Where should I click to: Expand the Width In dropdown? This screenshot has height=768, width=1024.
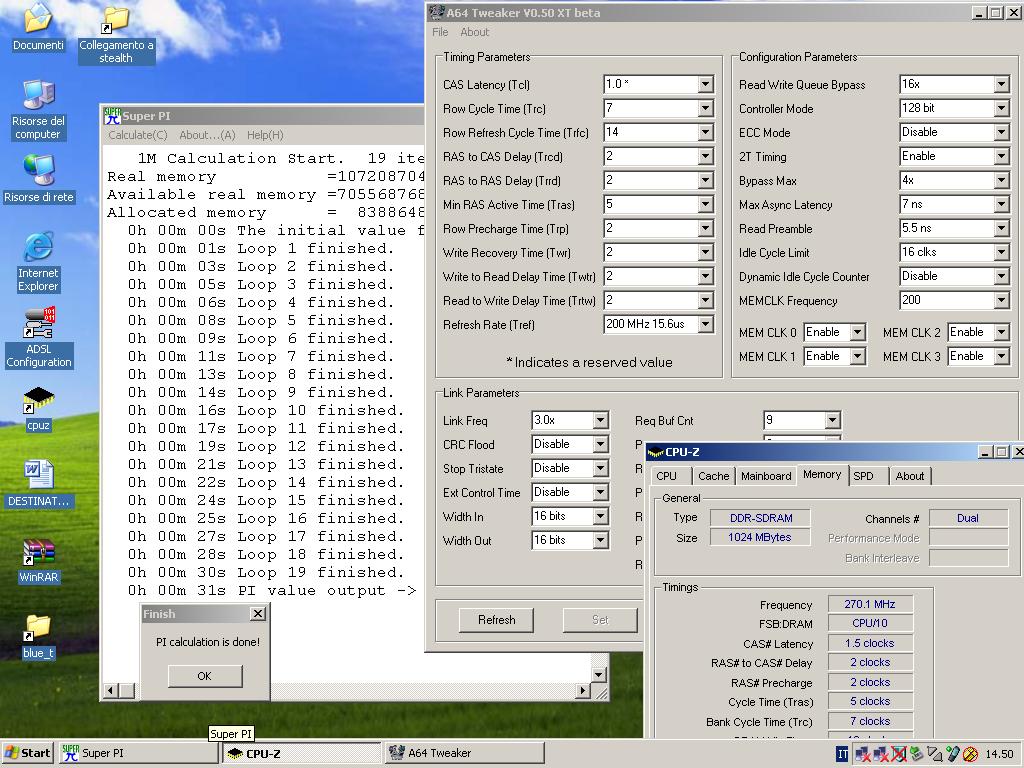point(601,517)
